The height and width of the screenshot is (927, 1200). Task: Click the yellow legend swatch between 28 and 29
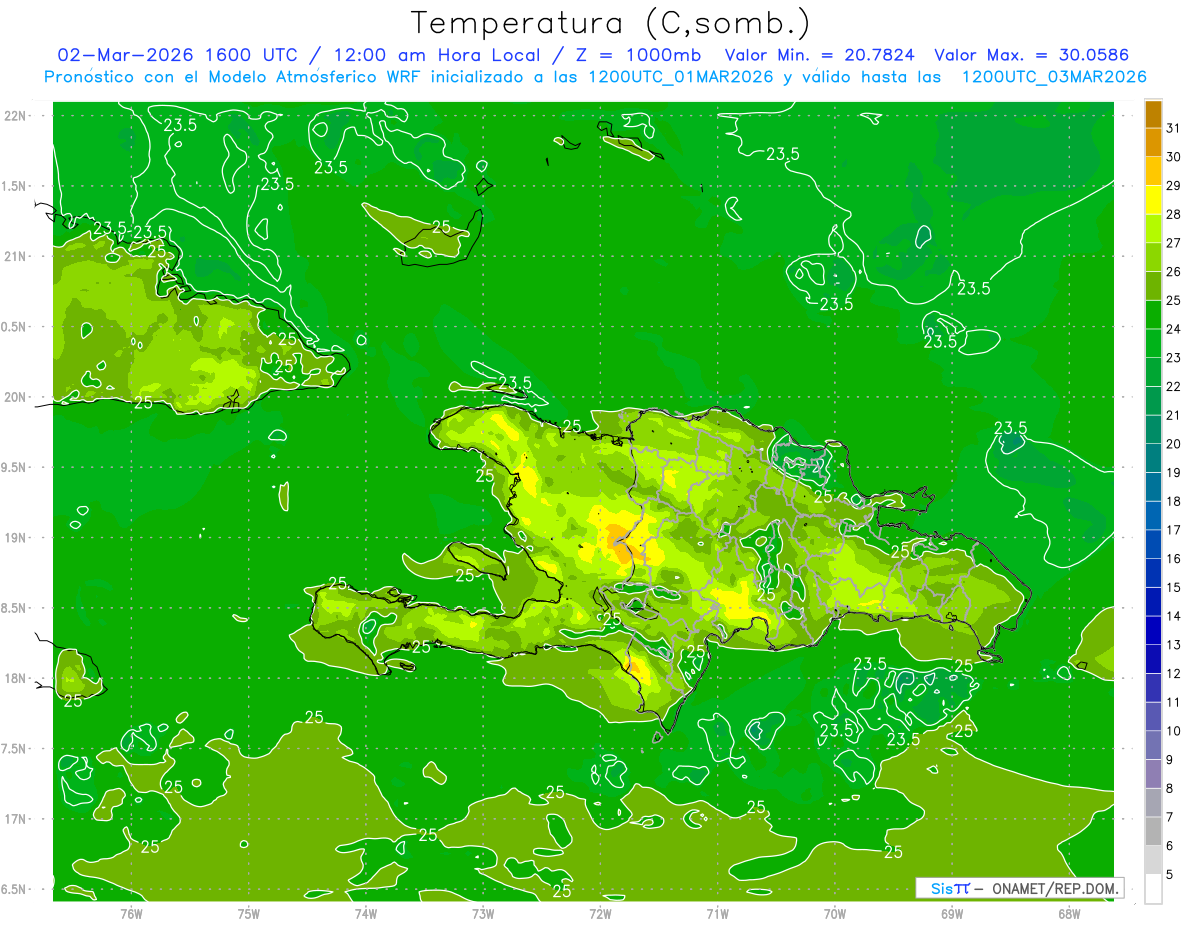point(1153,199)
